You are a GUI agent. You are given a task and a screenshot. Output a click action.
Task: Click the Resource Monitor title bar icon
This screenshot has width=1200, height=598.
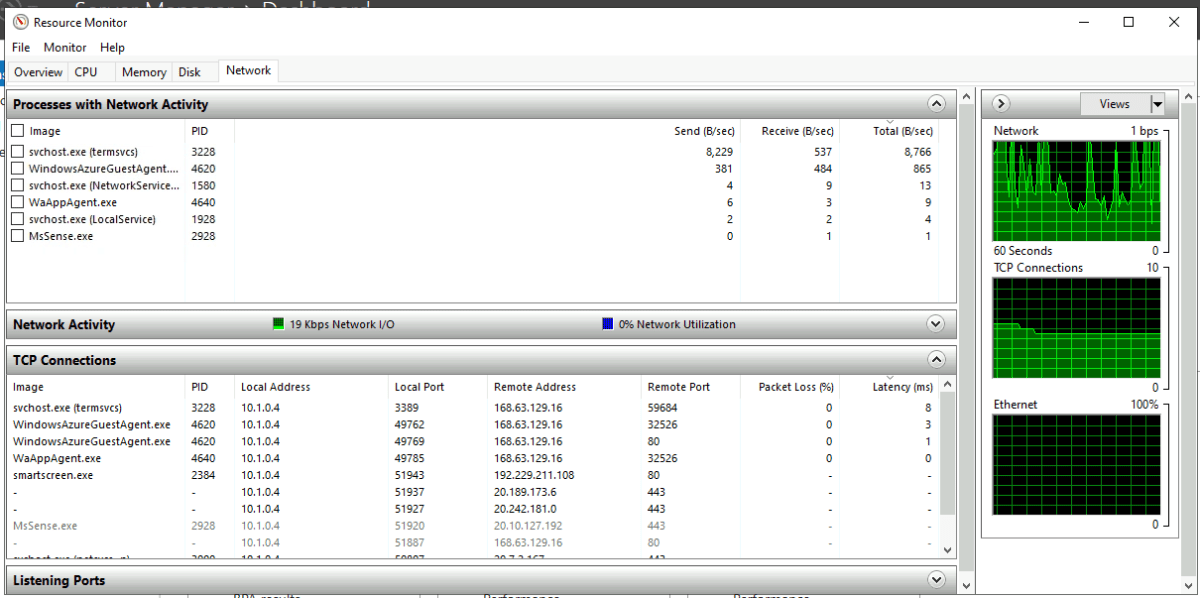click(18, 22)
